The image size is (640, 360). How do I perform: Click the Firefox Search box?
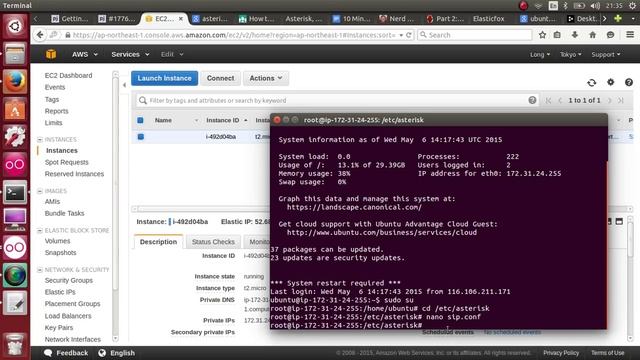475,35
